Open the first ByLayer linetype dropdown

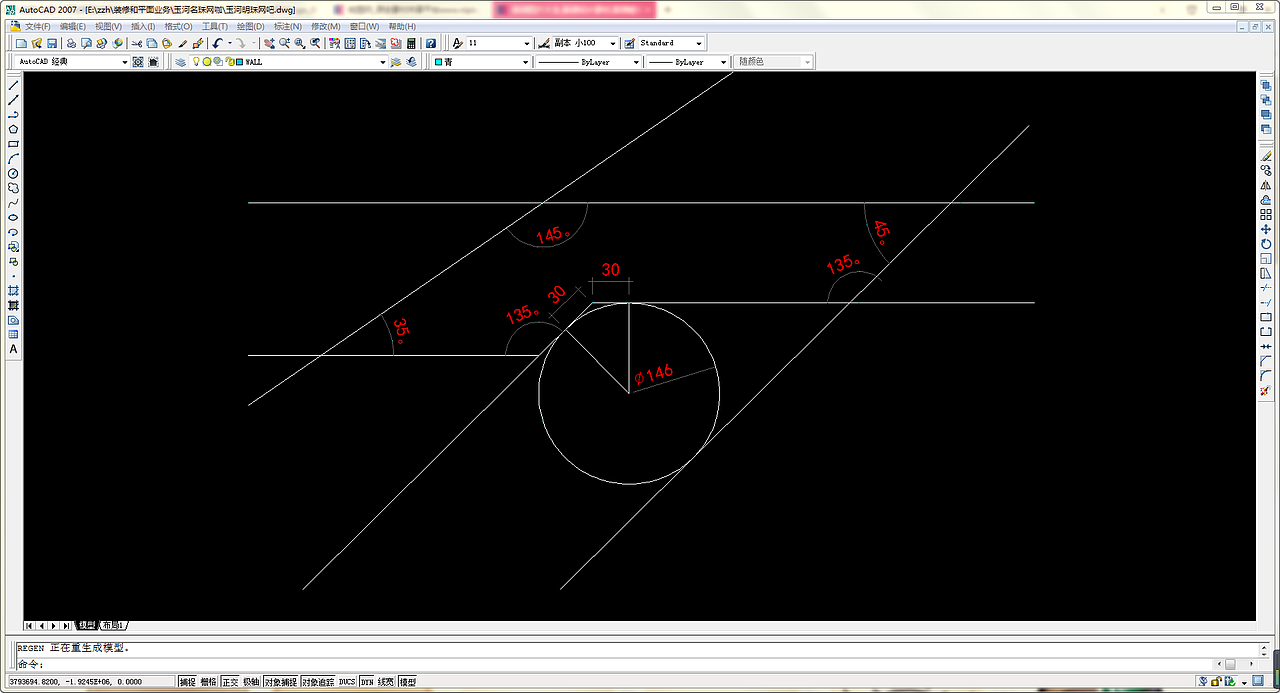pyautogui.click(x=635, y=62)
